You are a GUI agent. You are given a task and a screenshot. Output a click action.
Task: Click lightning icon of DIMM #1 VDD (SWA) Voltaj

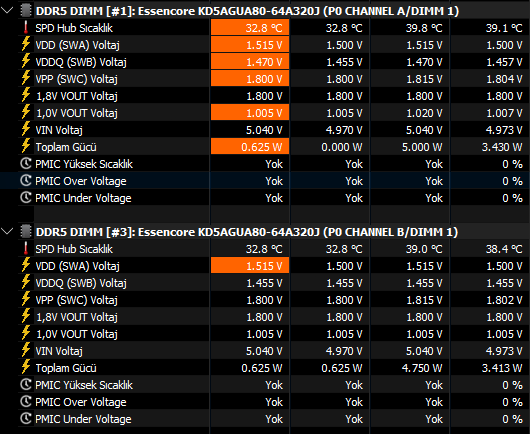pyautogui.click(x=26, y=44)
